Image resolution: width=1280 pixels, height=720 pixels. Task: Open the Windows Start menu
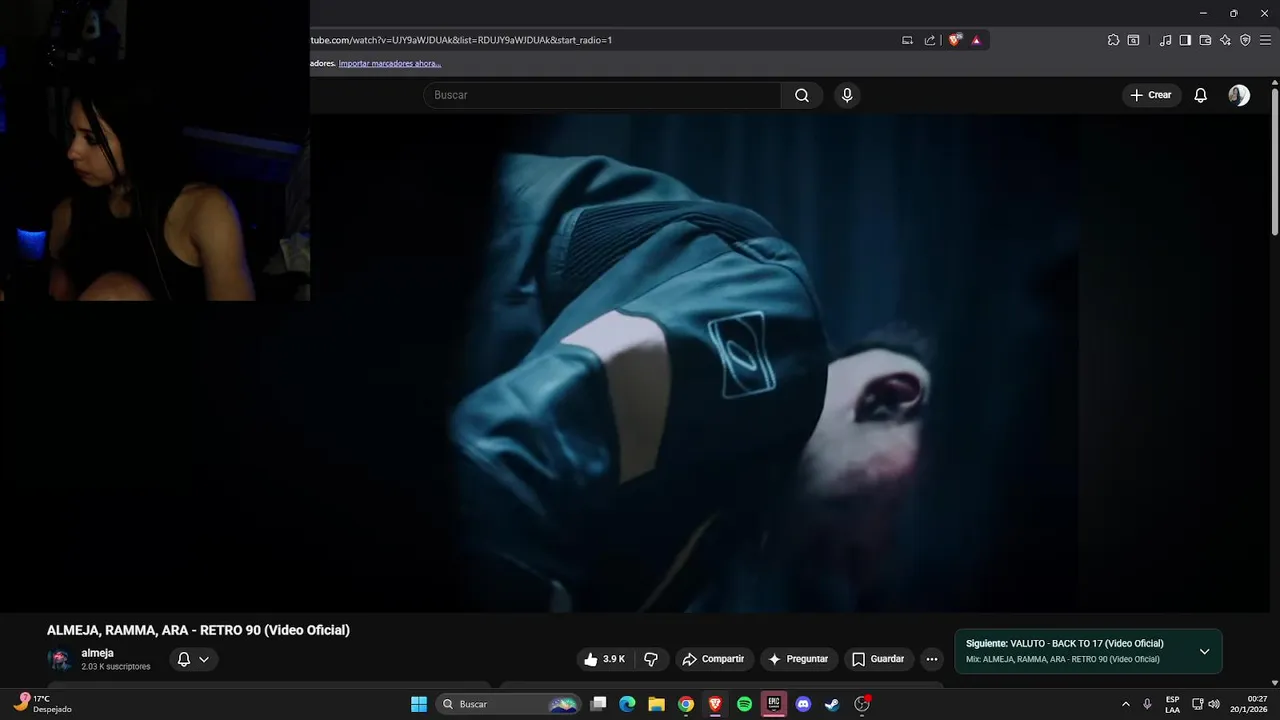[419, 704]
